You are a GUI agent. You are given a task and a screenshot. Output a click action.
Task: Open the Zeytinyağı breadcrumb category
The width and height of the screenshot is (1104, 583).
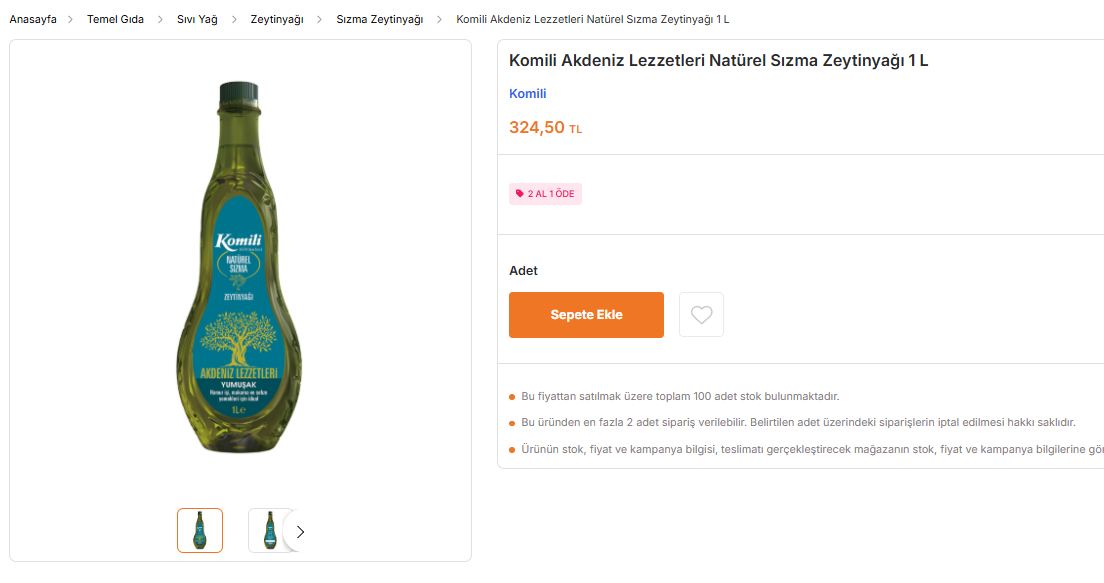[x=277, y=19]
